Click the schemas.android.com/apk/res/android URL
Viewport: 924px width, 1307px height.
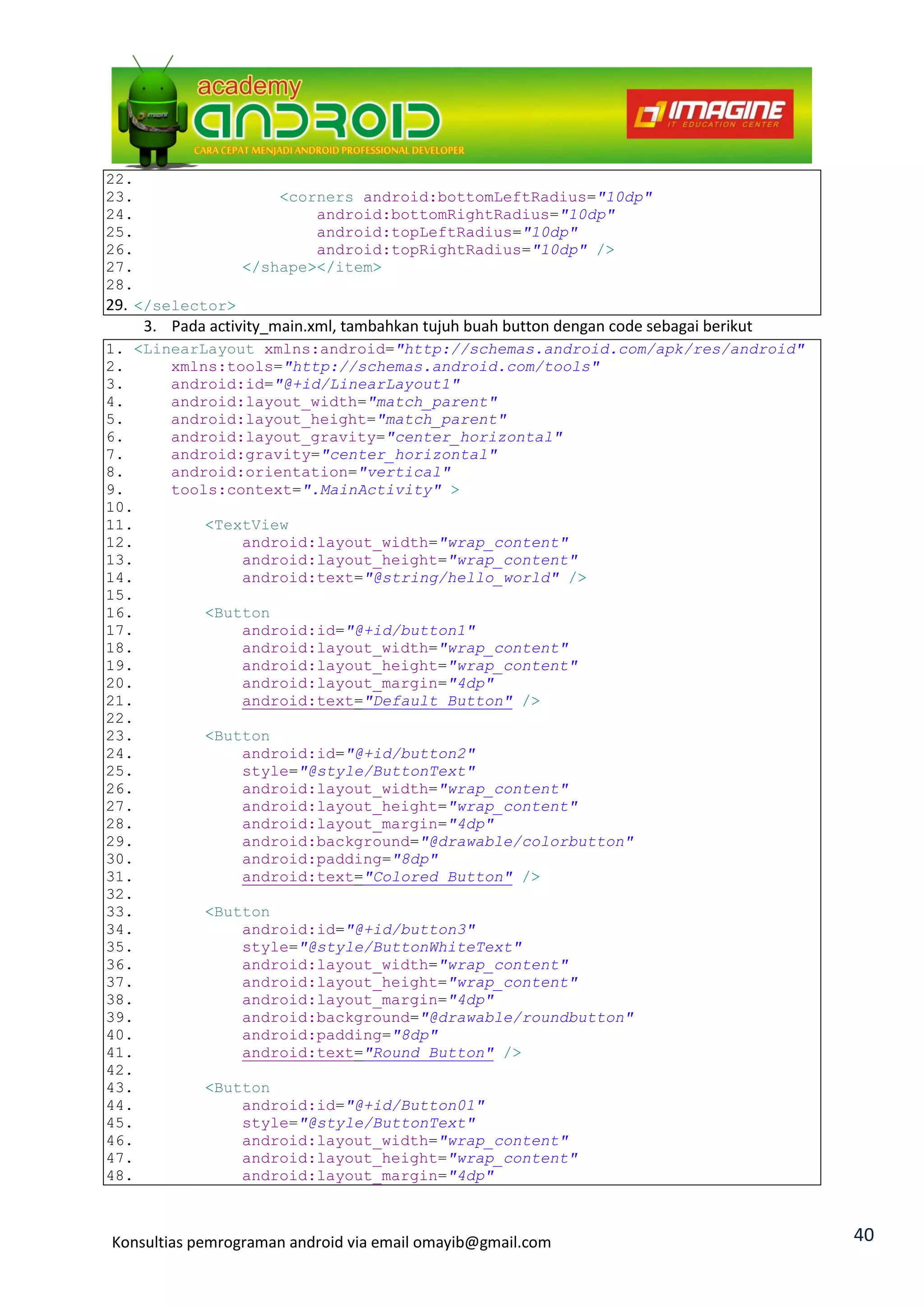(600, 349)
